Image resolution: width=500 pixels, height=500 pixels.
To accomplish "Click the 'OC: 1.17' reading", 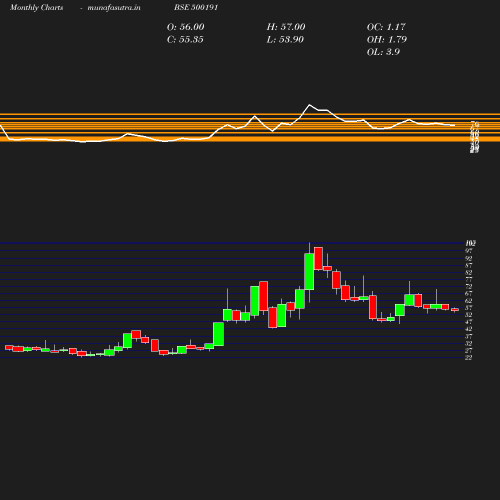I will point(386,27).
